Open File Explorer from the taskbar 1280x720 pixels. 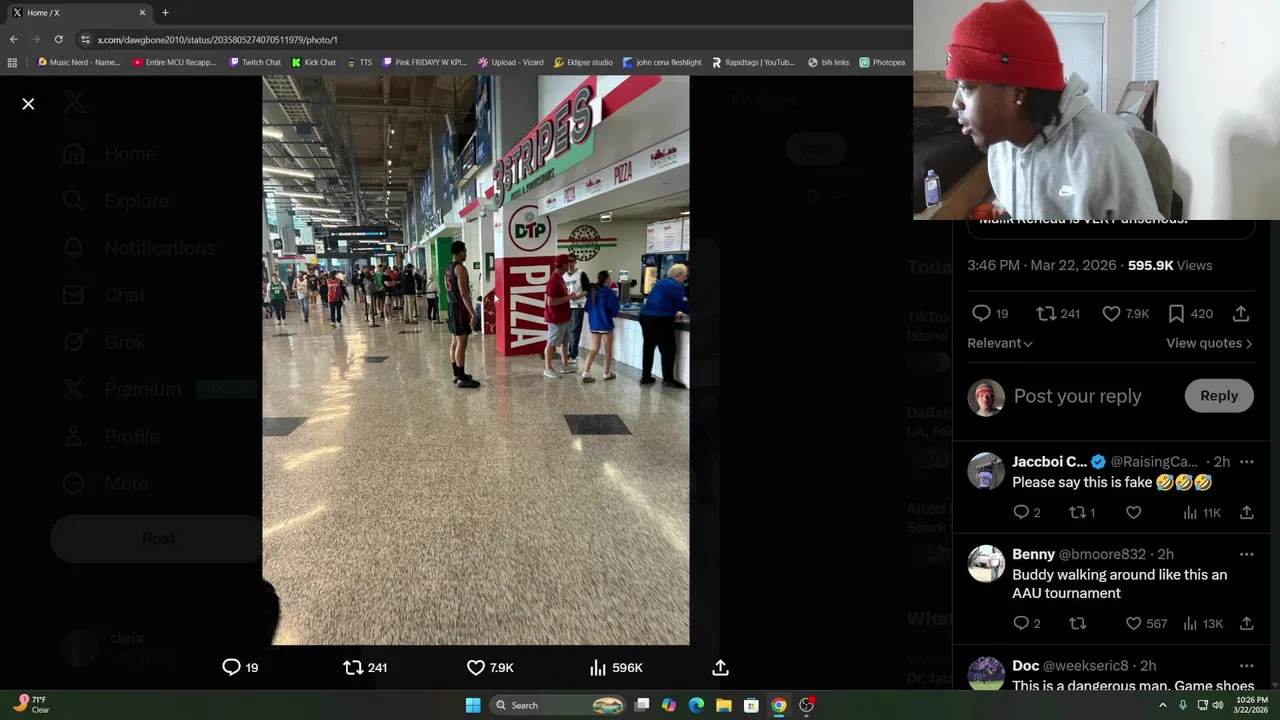click(x=723, y=705)
